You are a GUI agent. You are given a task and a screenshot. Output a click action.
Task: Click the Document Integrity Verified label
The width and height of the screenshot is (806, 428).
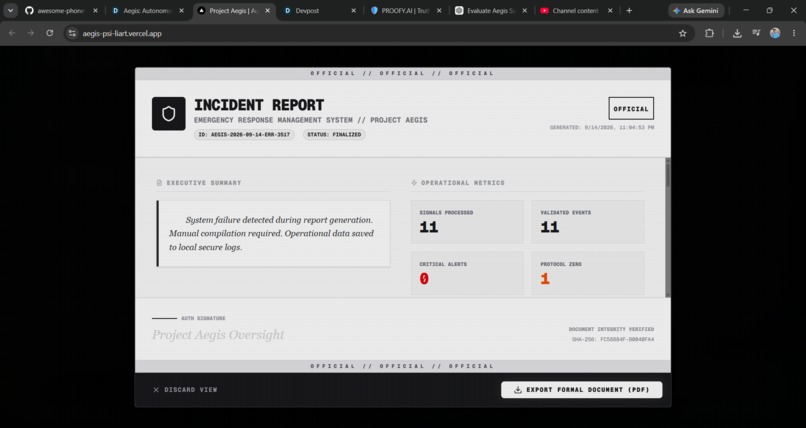point(611,329)
